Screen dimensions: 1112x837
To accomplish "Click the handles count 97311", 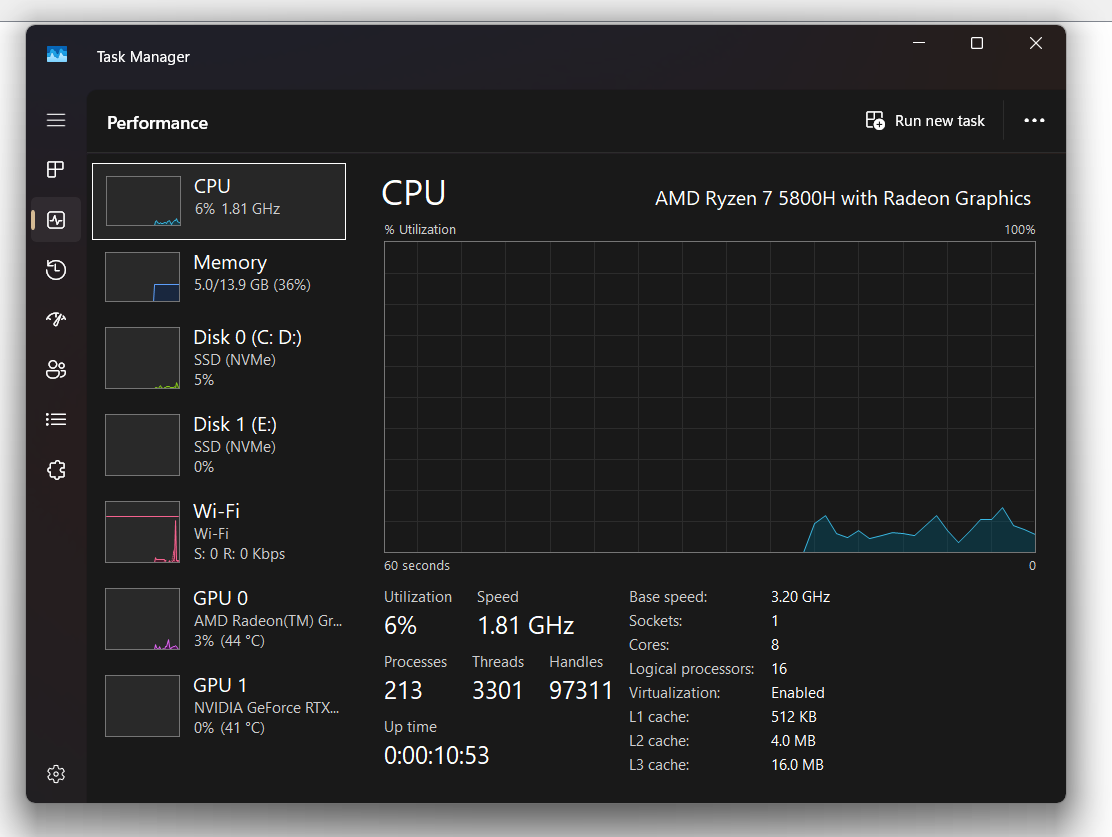I will tap(581, 690).
